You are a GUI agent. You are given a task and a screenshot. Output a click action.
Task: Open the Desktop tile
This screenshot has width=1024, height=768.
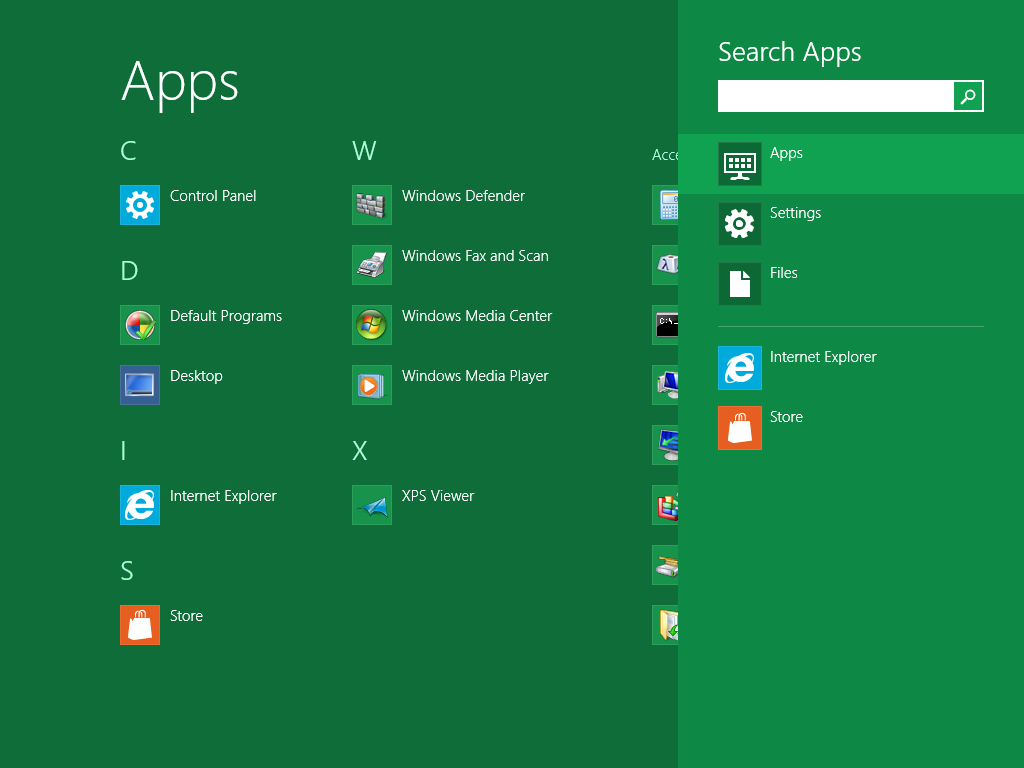click(x=140, y=385)
